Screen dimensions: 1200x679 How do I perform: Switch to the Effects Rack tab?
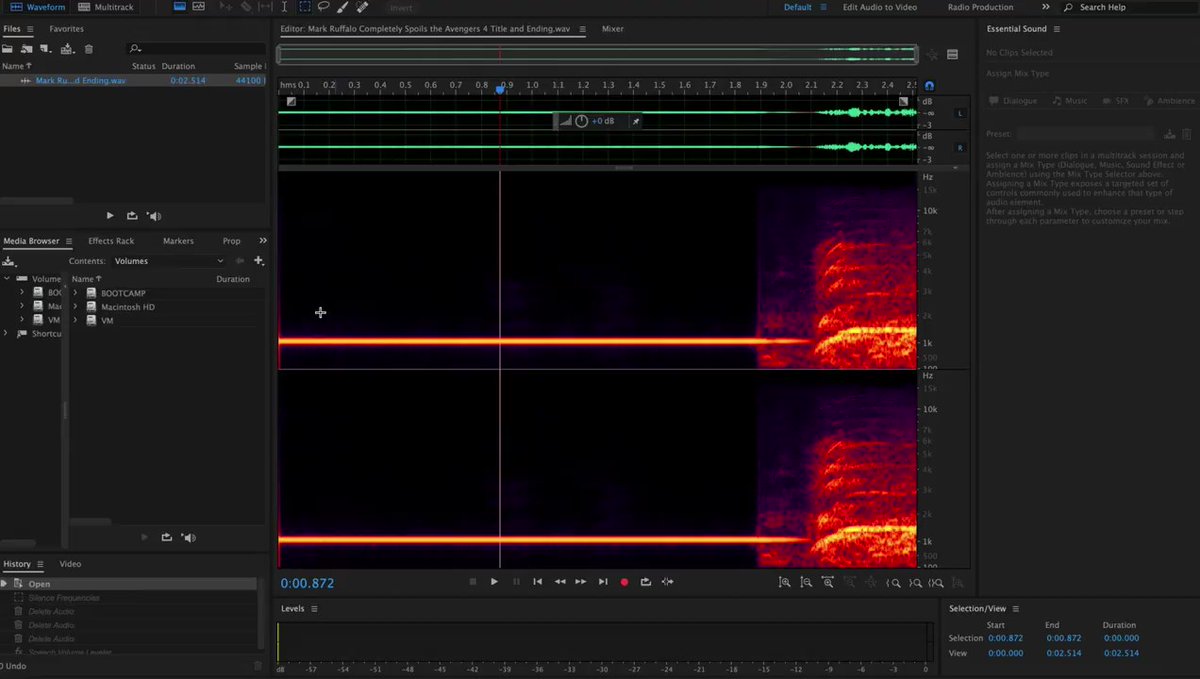point(111,241)
